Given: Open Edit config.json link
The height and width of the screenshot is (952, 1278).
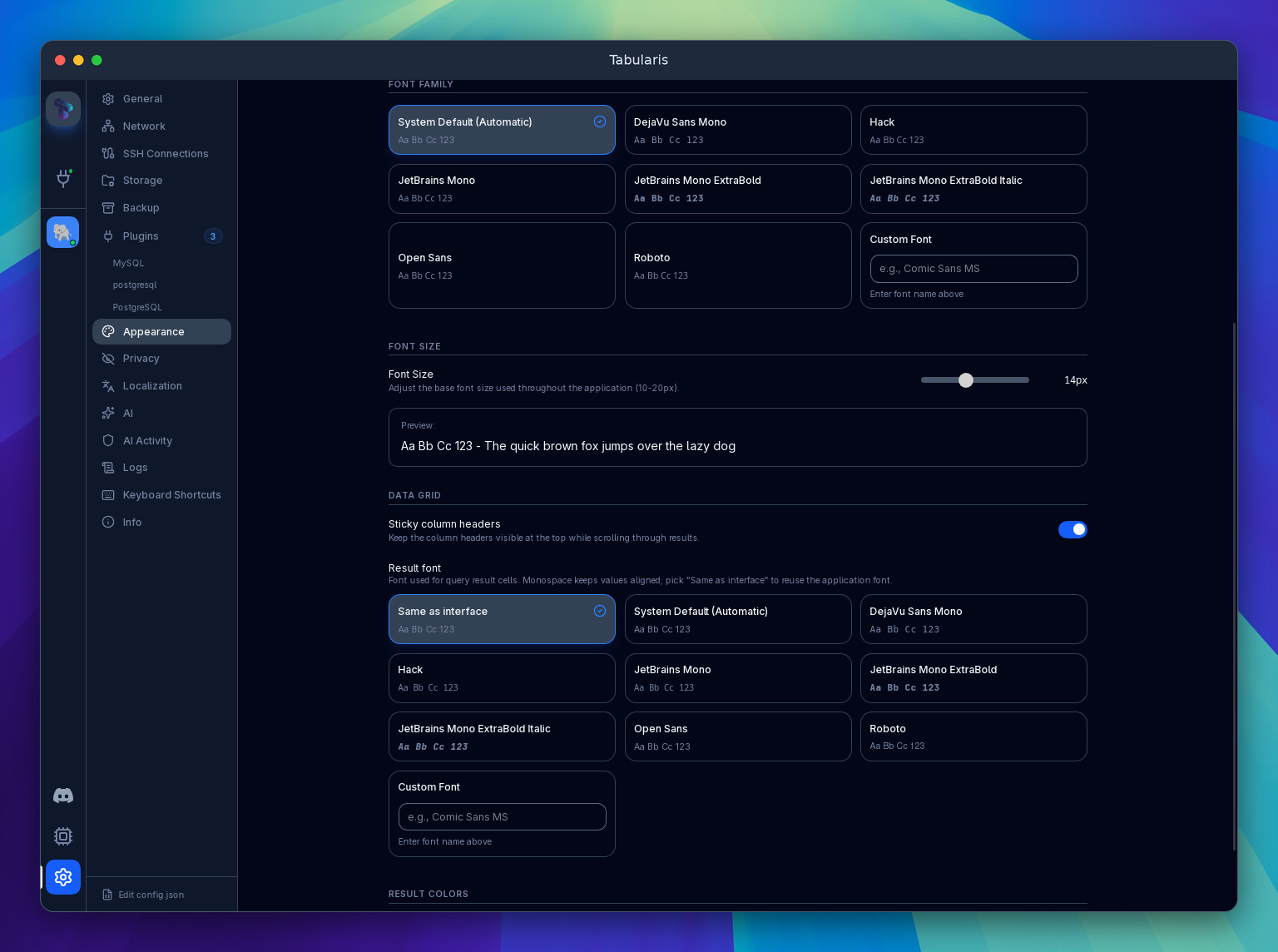Looking at the screenshot, I should point(143,895).
